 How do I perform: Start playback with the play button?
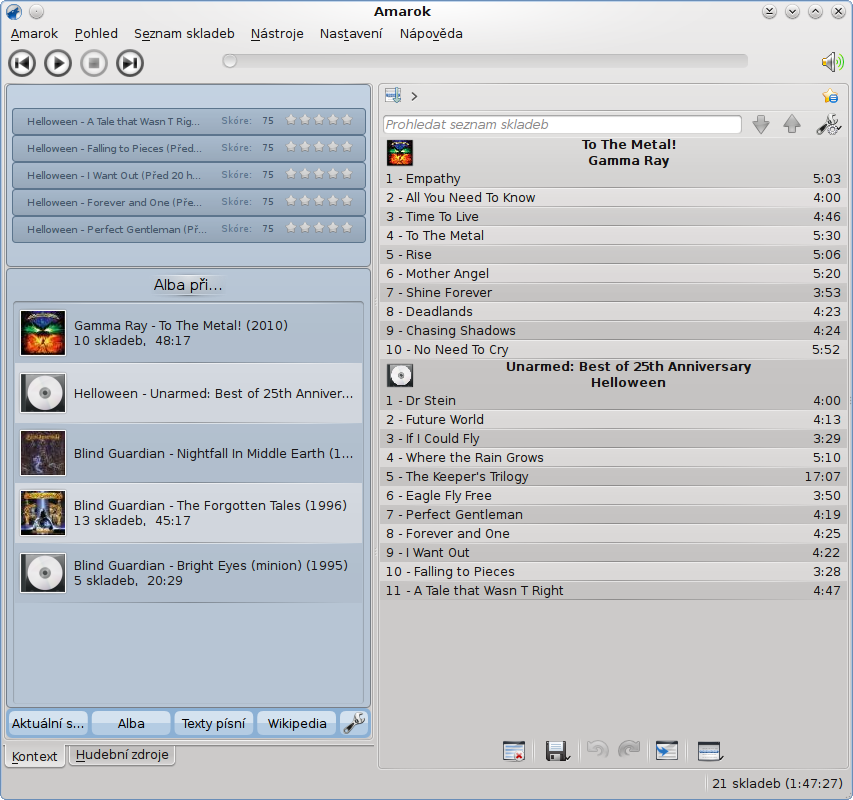click(x=58, y=63)
